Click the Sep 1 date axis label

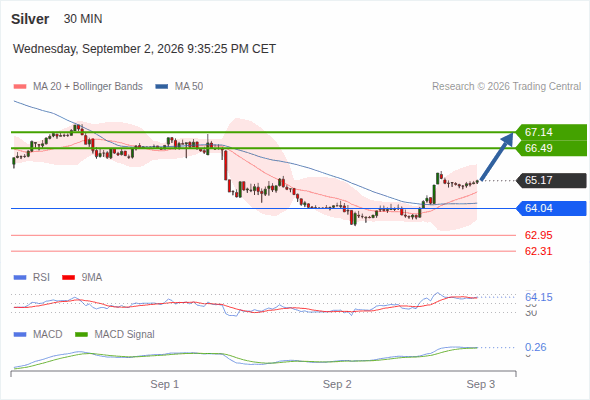(164, 385)
